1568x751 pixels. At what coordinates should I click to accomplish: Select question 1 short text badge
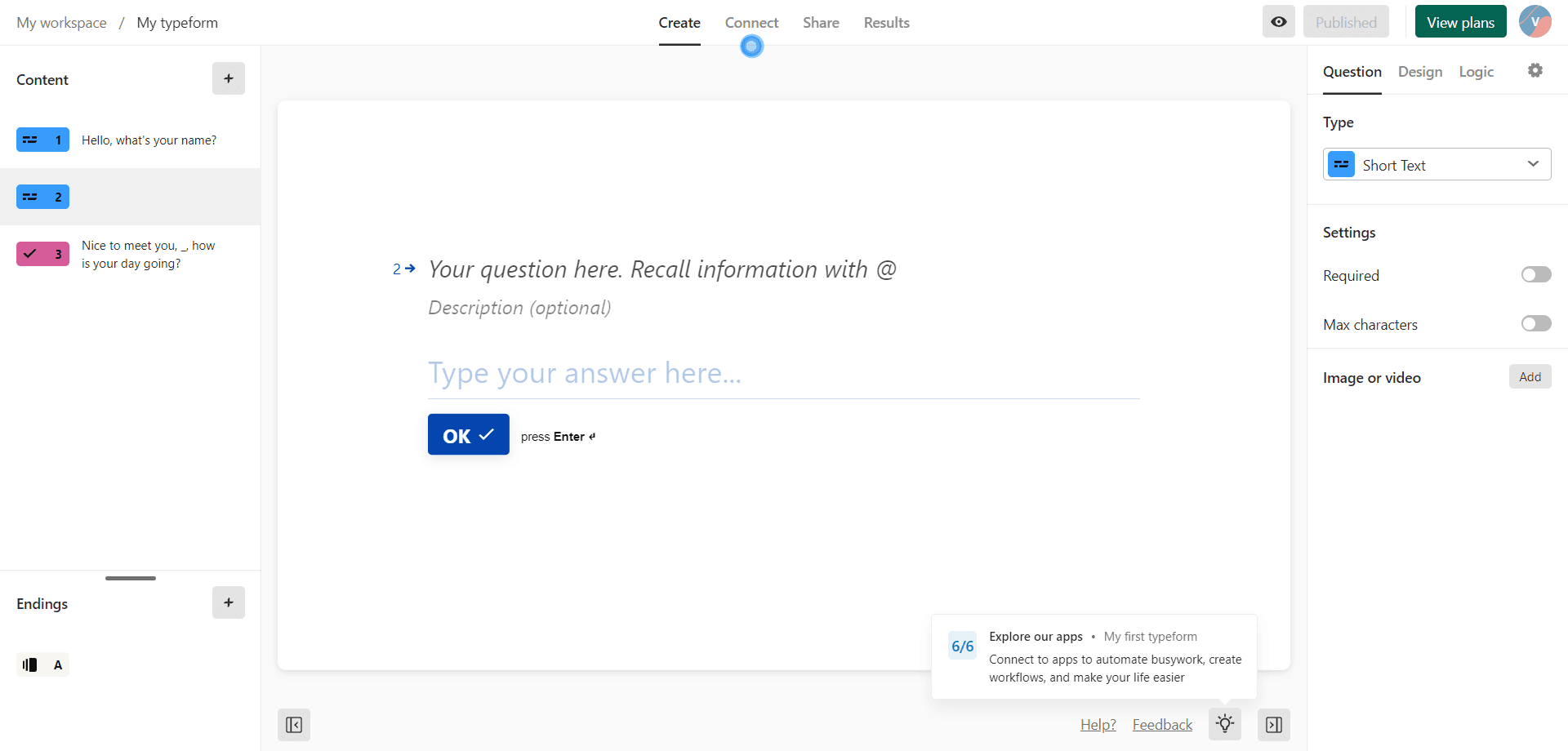pos(42,140)
